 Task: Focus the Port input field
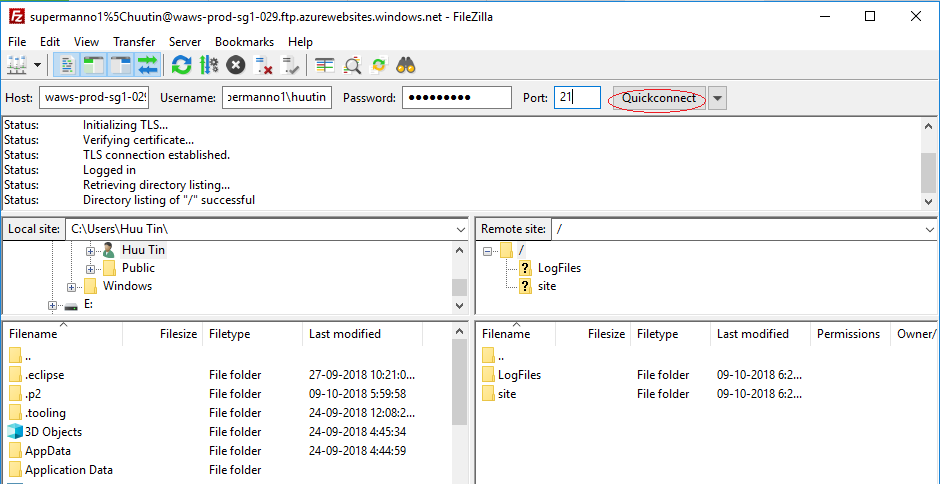(x=577, y=98)
